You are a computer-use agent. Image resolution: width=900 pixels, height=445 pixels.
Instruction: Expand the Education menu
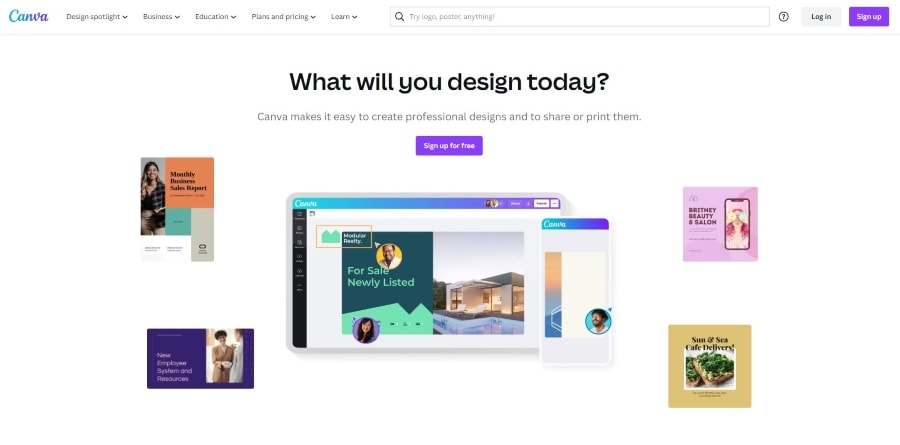pyautogui.click(x=215, y=17)
